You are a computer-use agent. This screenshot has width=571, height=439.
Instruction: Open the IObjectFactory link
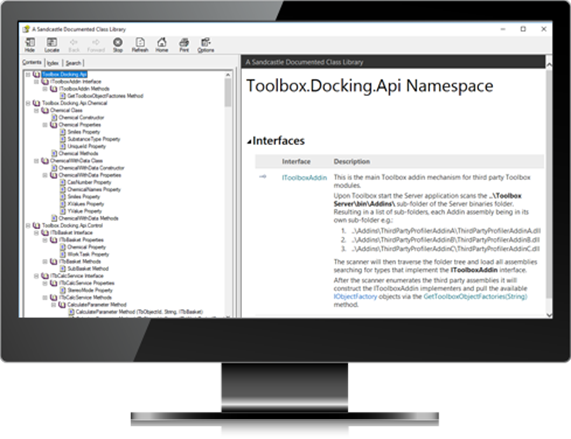tap(355, 297)
